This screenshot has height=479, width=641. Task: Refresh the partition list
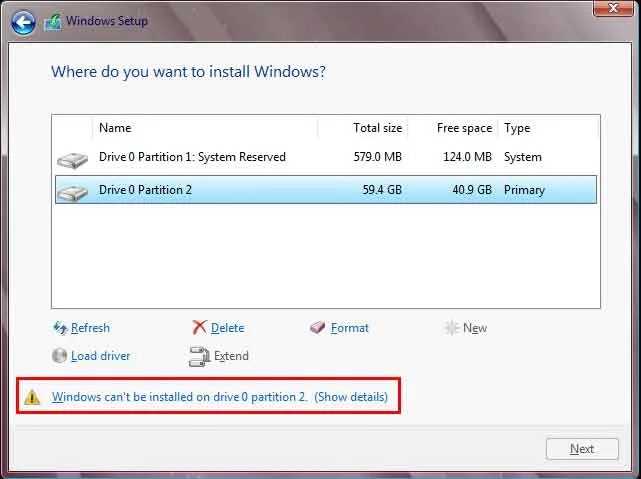90,328
